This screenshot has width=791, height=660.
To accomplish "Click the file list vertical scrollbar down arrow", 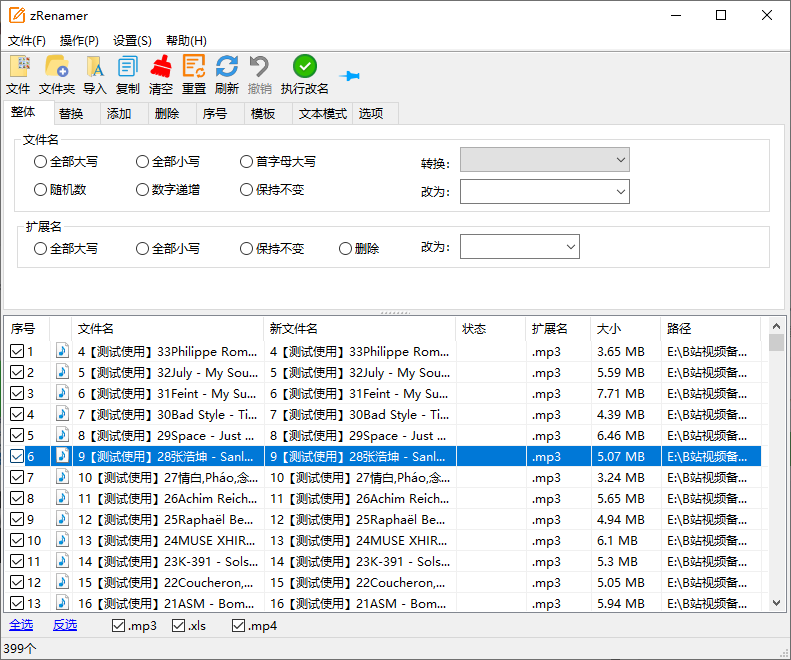I will click(x=777, y=603).
